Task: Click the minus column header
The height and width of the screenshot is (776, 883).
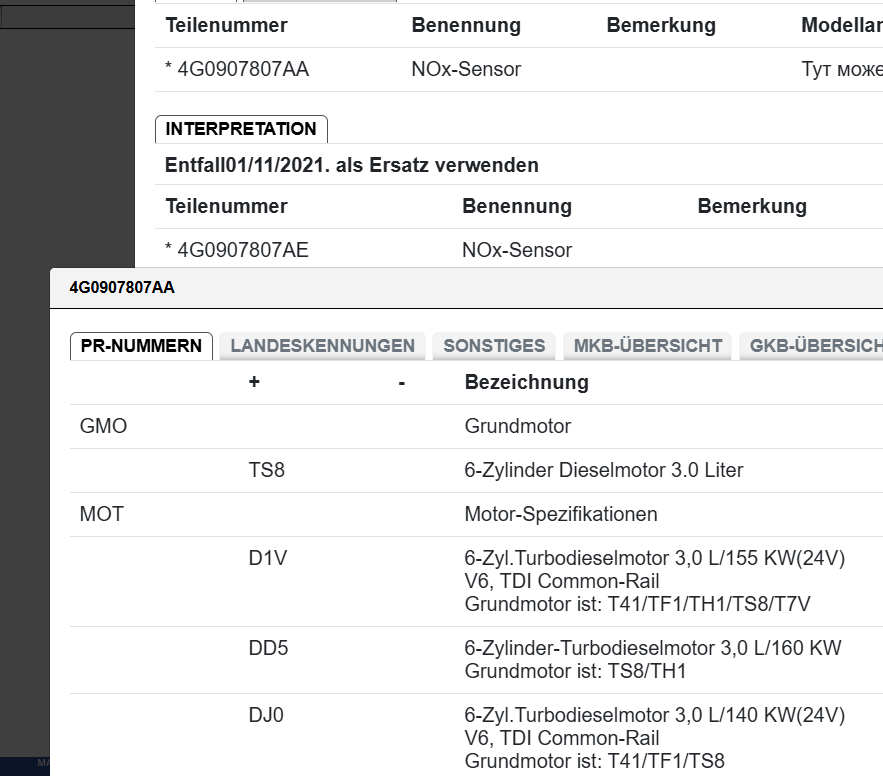Action: click(x=401, y=382)
